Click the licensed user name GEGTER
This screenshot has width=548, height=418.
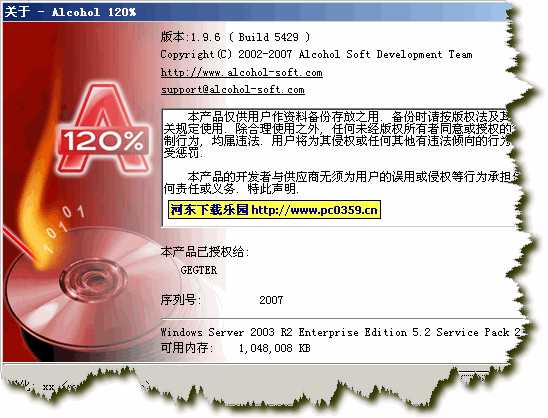tap(199, 270)
